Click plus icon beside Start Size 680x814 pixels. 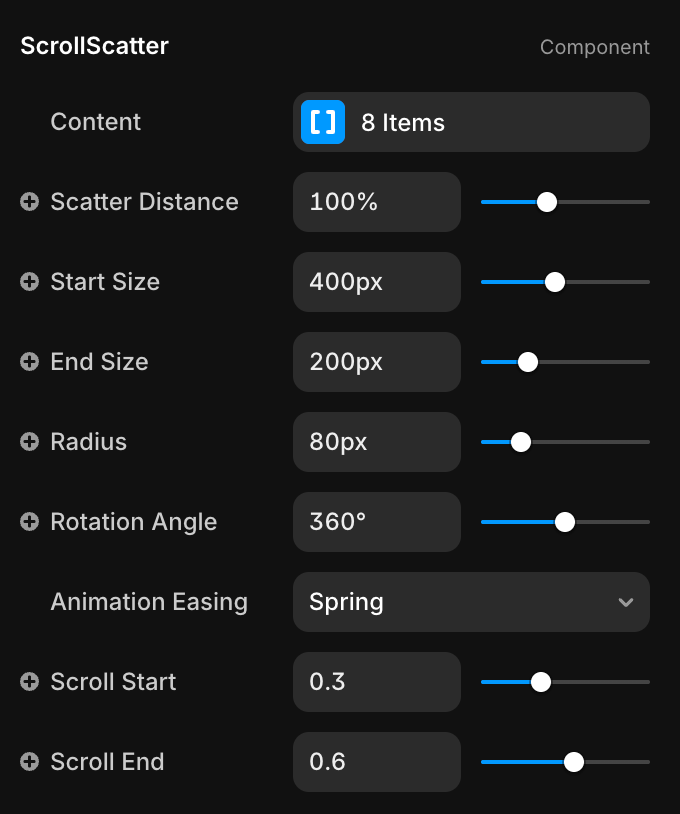coord(30,282)
